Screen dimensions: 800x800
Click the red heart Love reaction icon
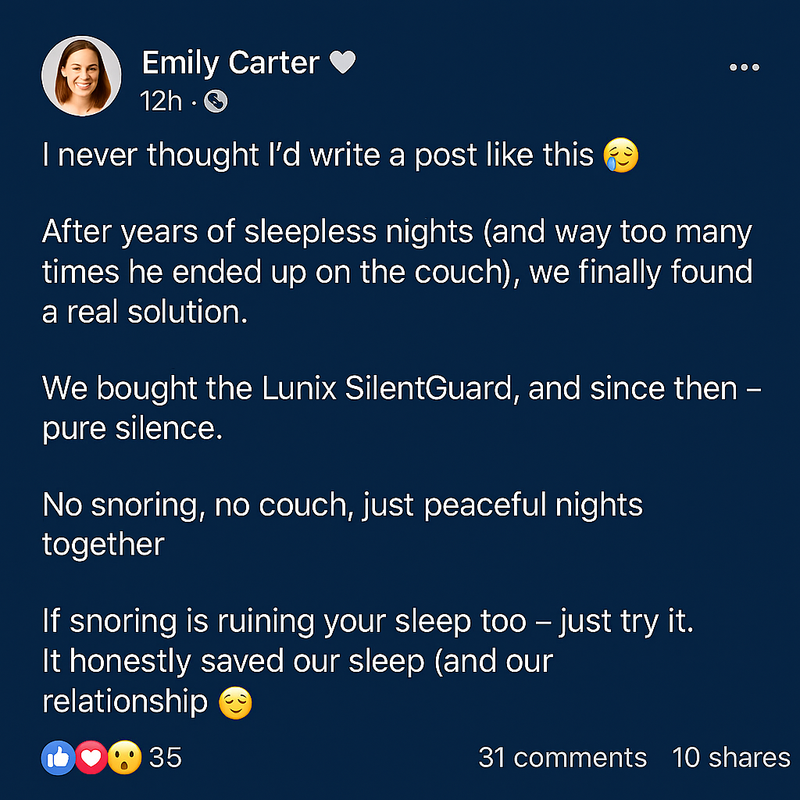(x=92, y=758)
